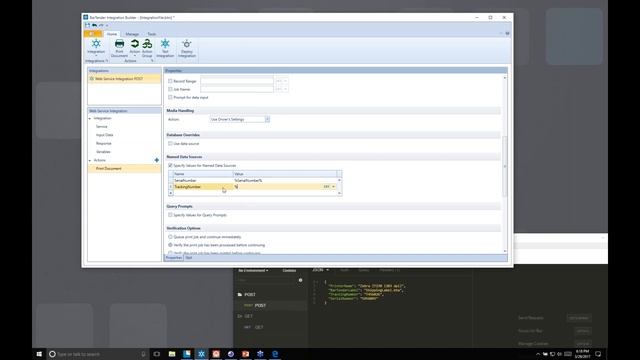Viewport: 640px width, 360px height.
Task: Select GET request in background window sidebar
Action: [259, 327]
